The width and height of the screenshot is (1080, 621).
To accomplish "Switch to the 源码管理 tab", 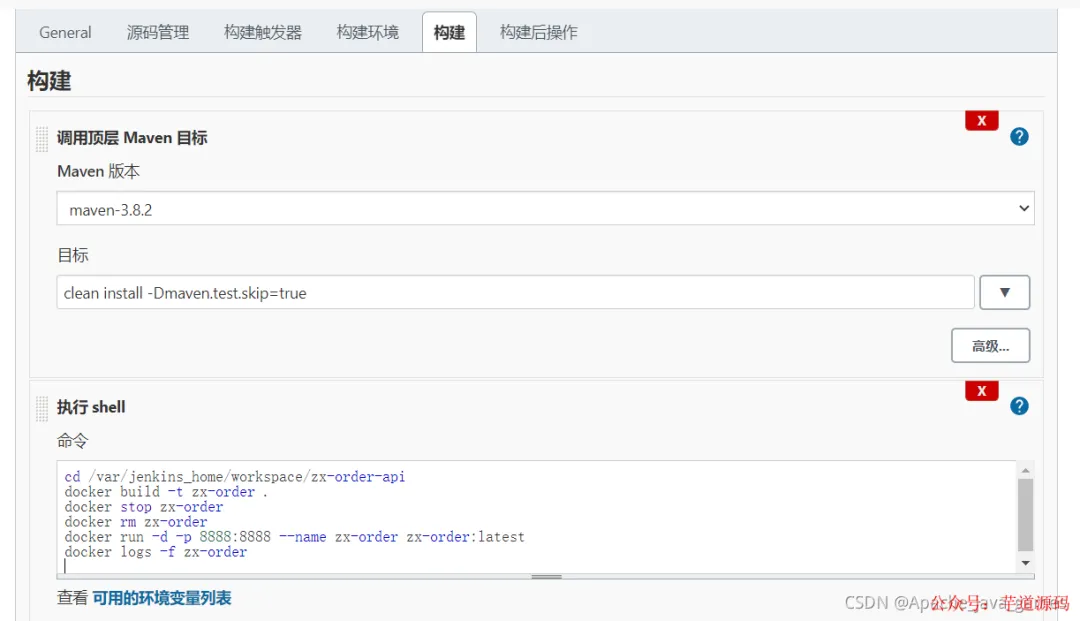I will 158,32.
